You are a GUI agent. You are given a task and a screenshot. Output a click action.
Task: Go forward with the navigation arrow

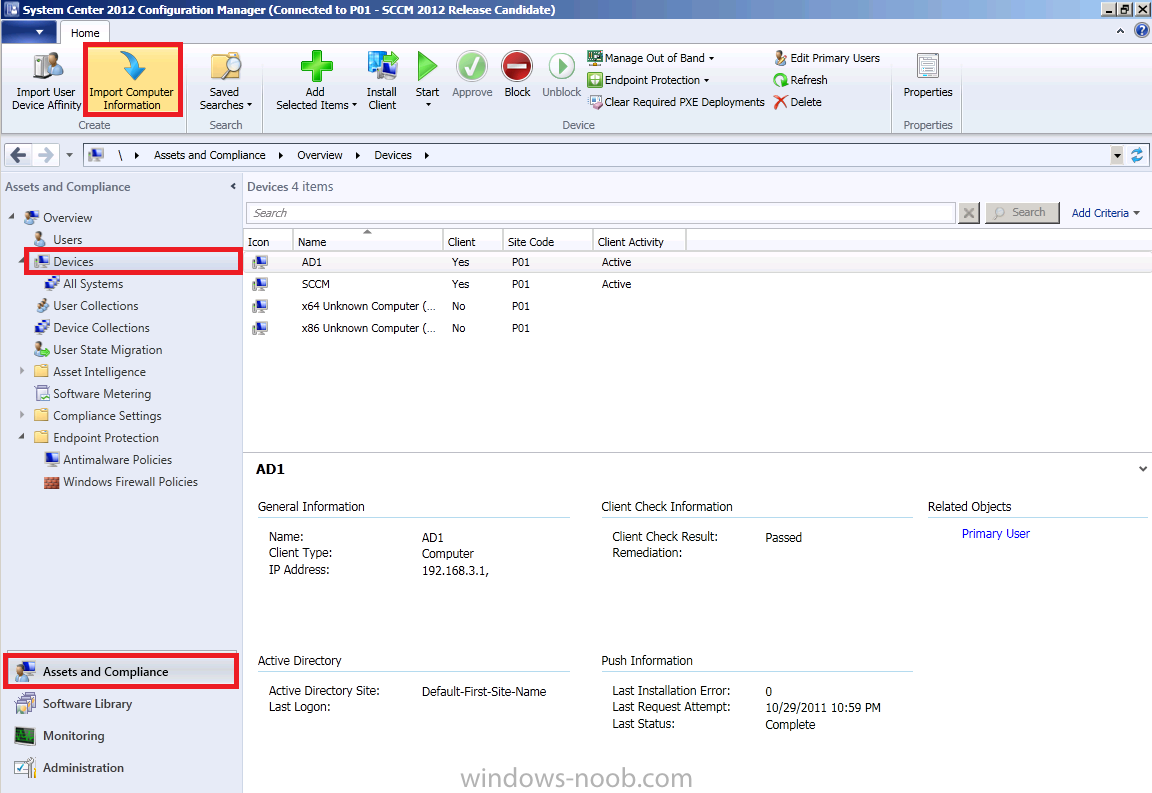(46, 155)
